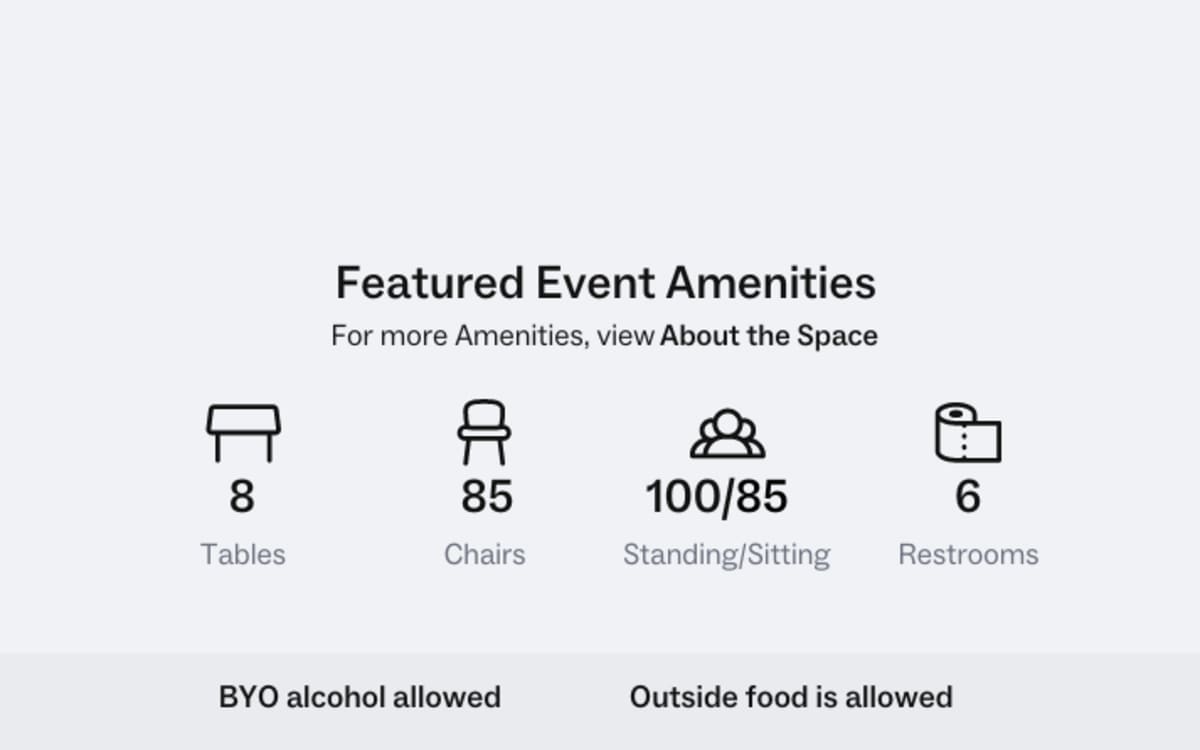Click the table icon above Tables
Viewport: 1200px width, 750px height.
click(x=243, y=432)
